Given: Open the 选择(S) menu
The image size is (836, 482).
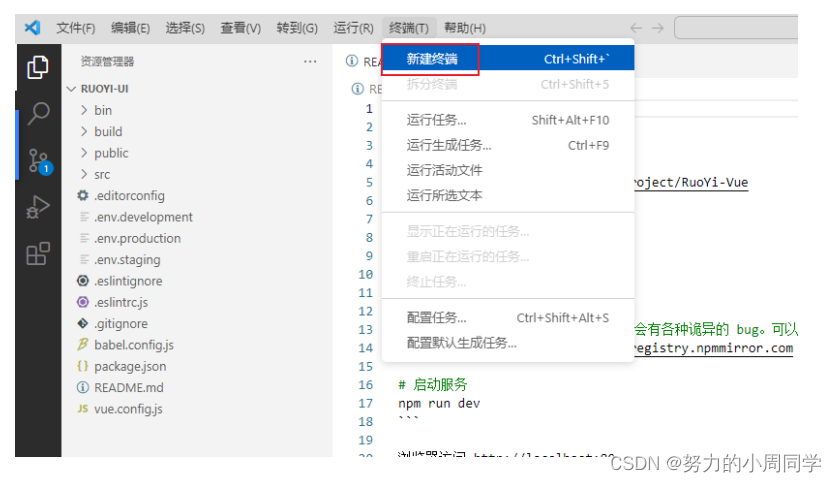Looking at the screenshot, I should [x=185, y=28].
